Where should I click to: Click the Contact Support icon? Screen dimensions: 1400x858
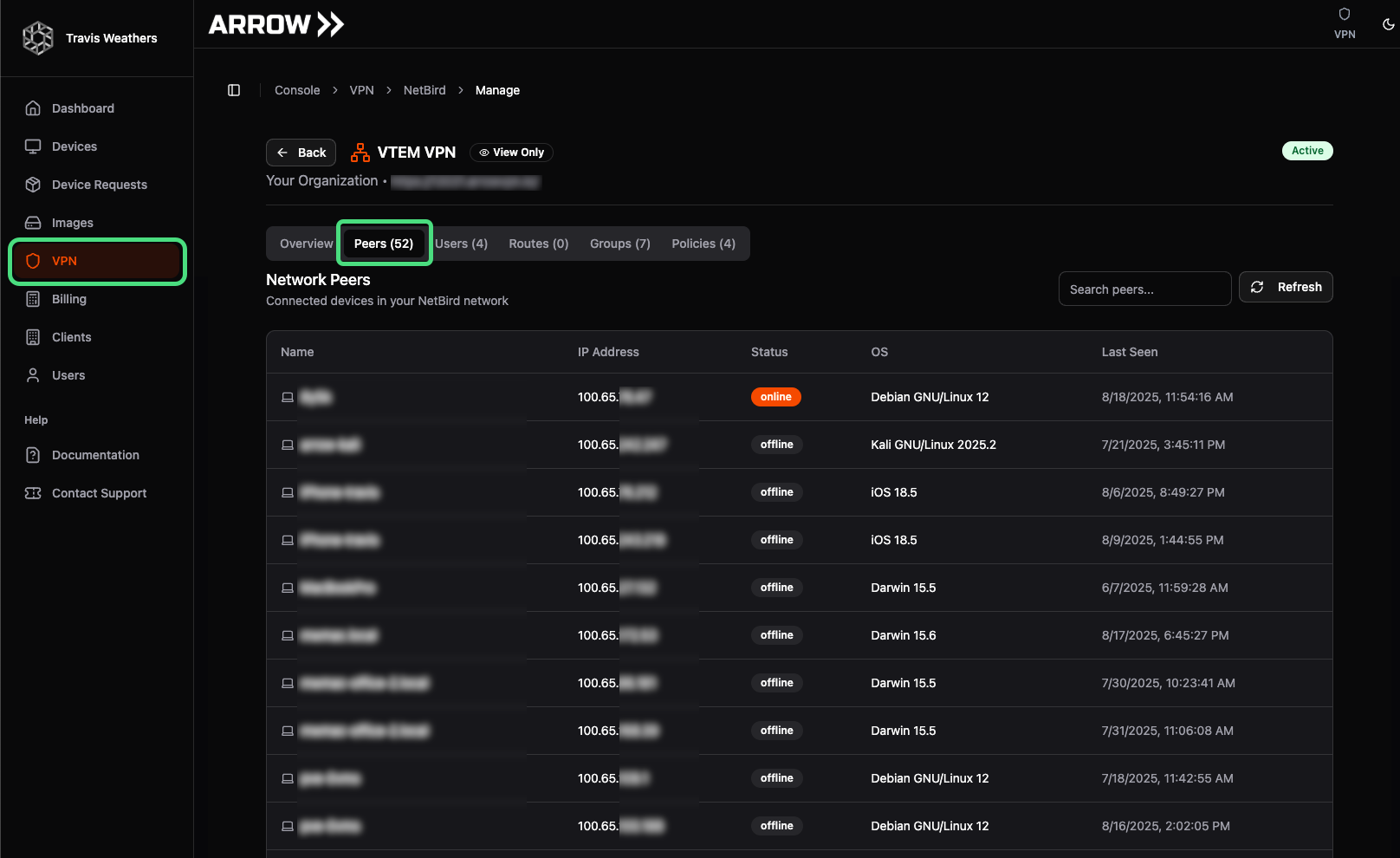click(33, 492)
